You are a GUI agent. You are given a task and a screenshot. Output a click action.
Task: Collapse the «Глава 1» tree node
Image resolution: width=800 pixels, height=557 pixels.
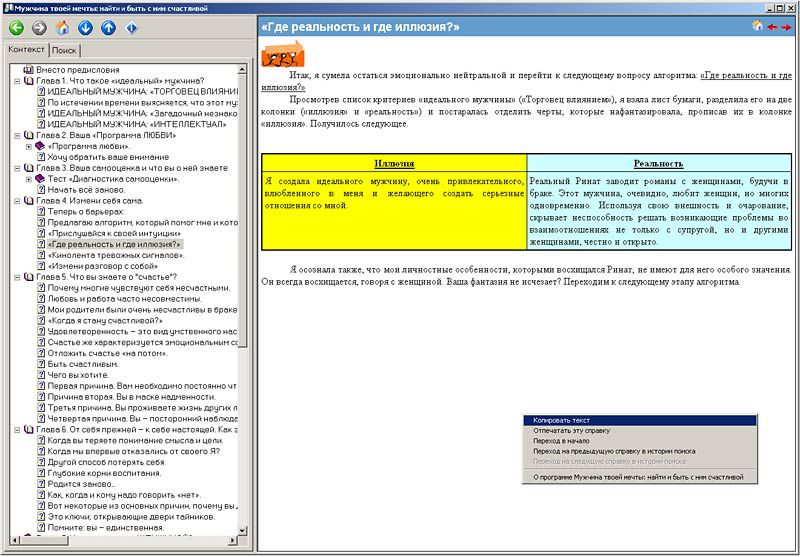point(17,81)
